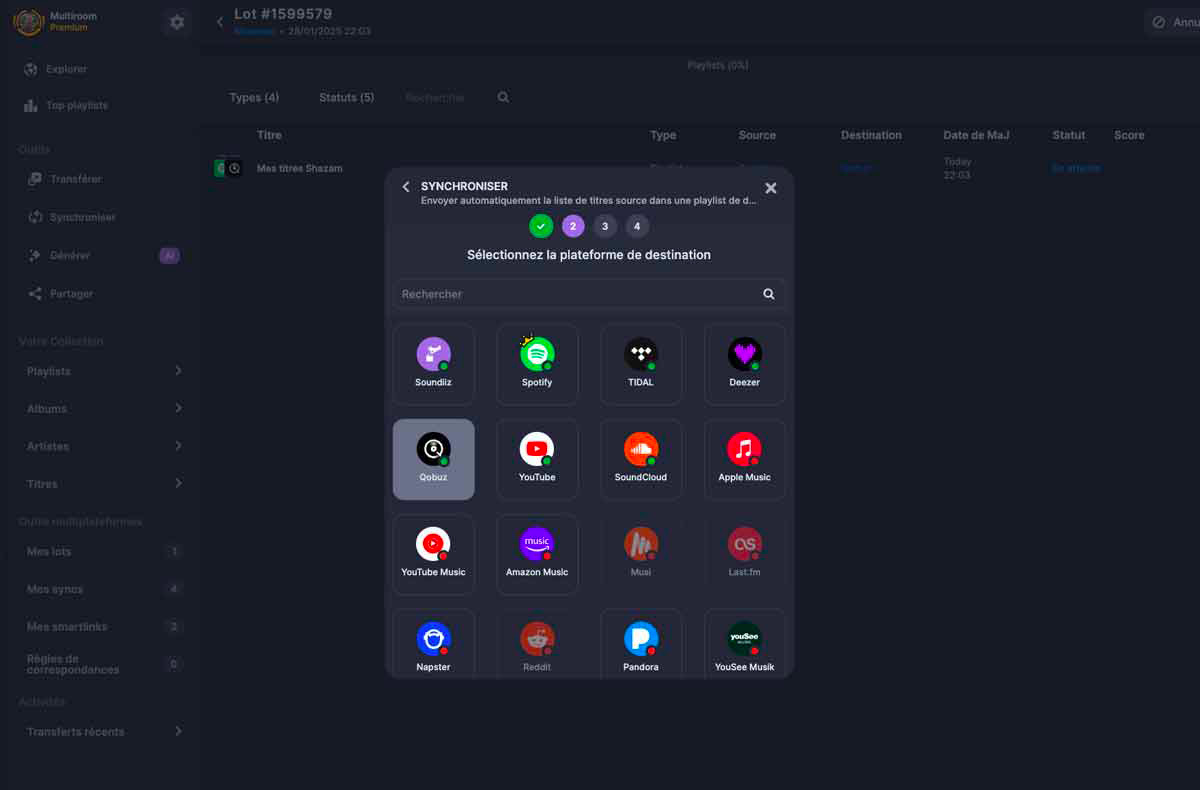Click step 2 indicator
The width and height of the screenshot is (1200, 790).
[573, 226]
